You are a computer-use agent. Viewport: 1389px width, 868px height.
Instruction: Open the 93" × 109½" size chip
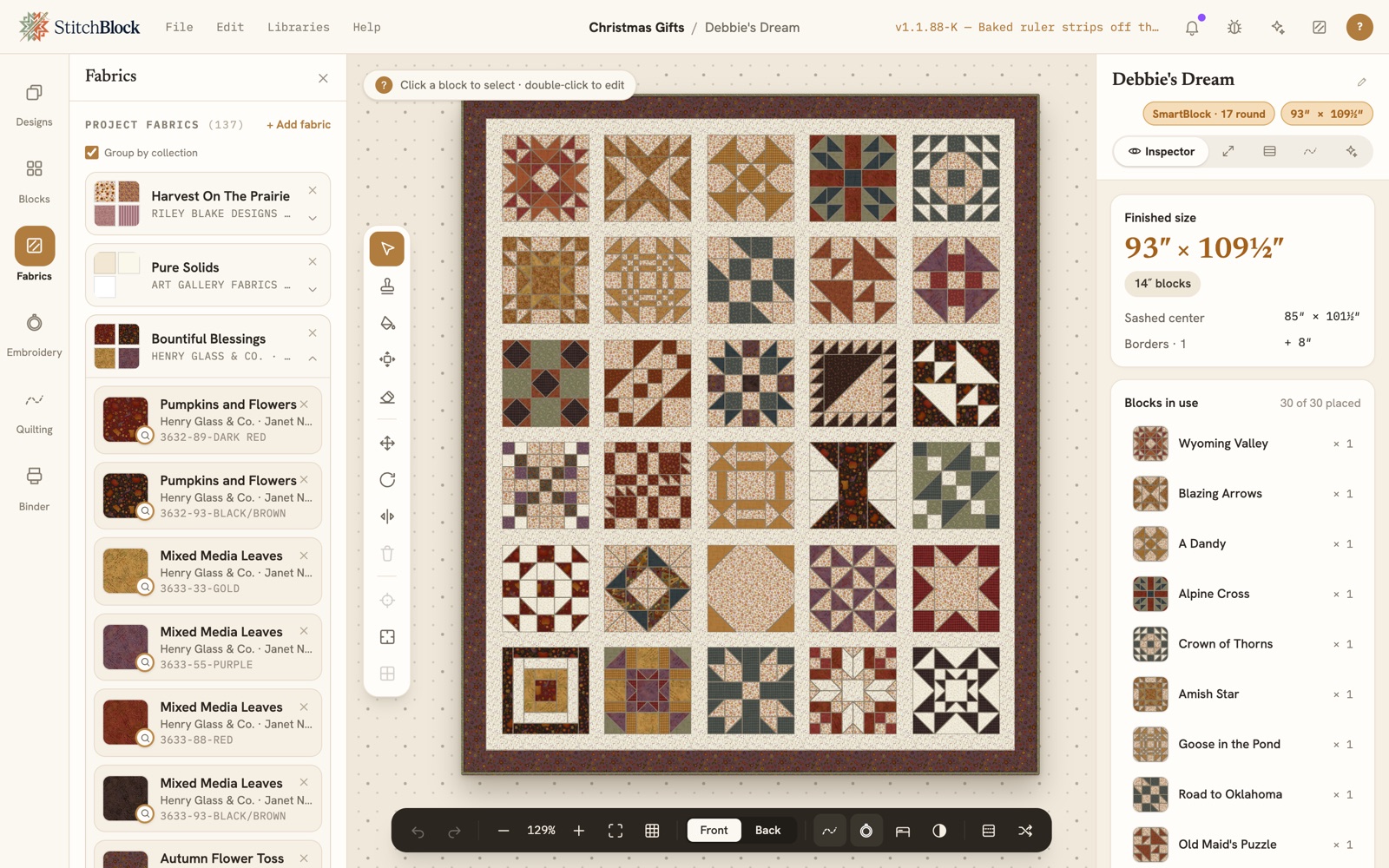tap(1326, 114)
